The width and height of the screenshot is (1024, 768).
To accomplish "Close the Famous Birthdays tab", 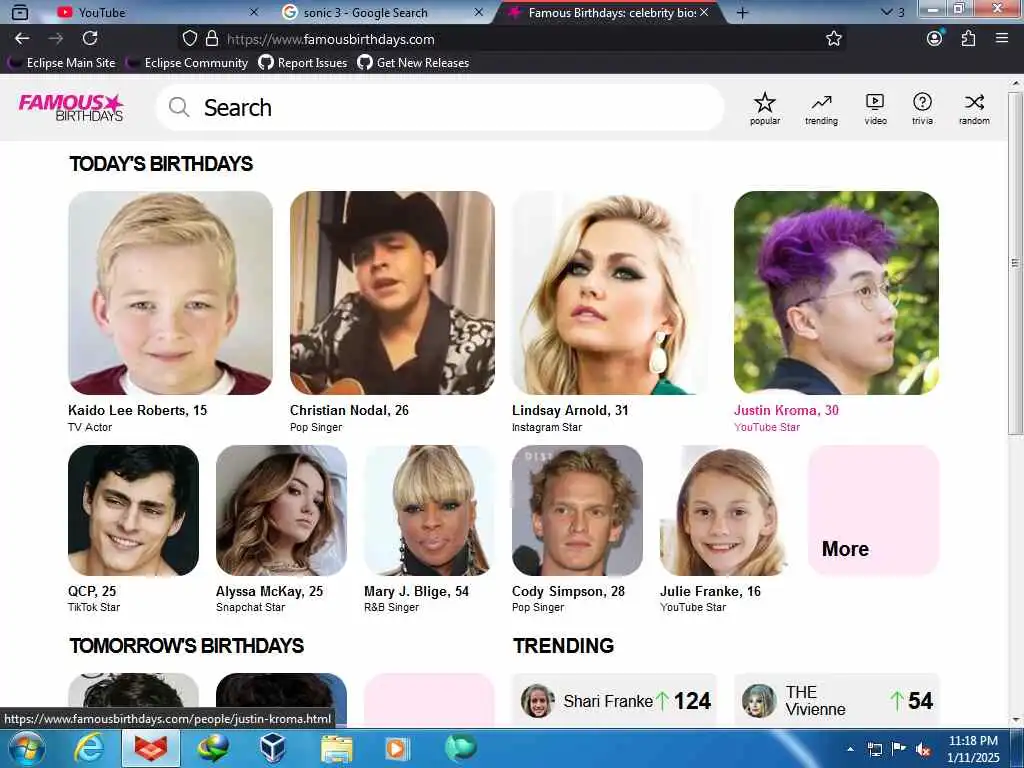I will pos(704,12).
